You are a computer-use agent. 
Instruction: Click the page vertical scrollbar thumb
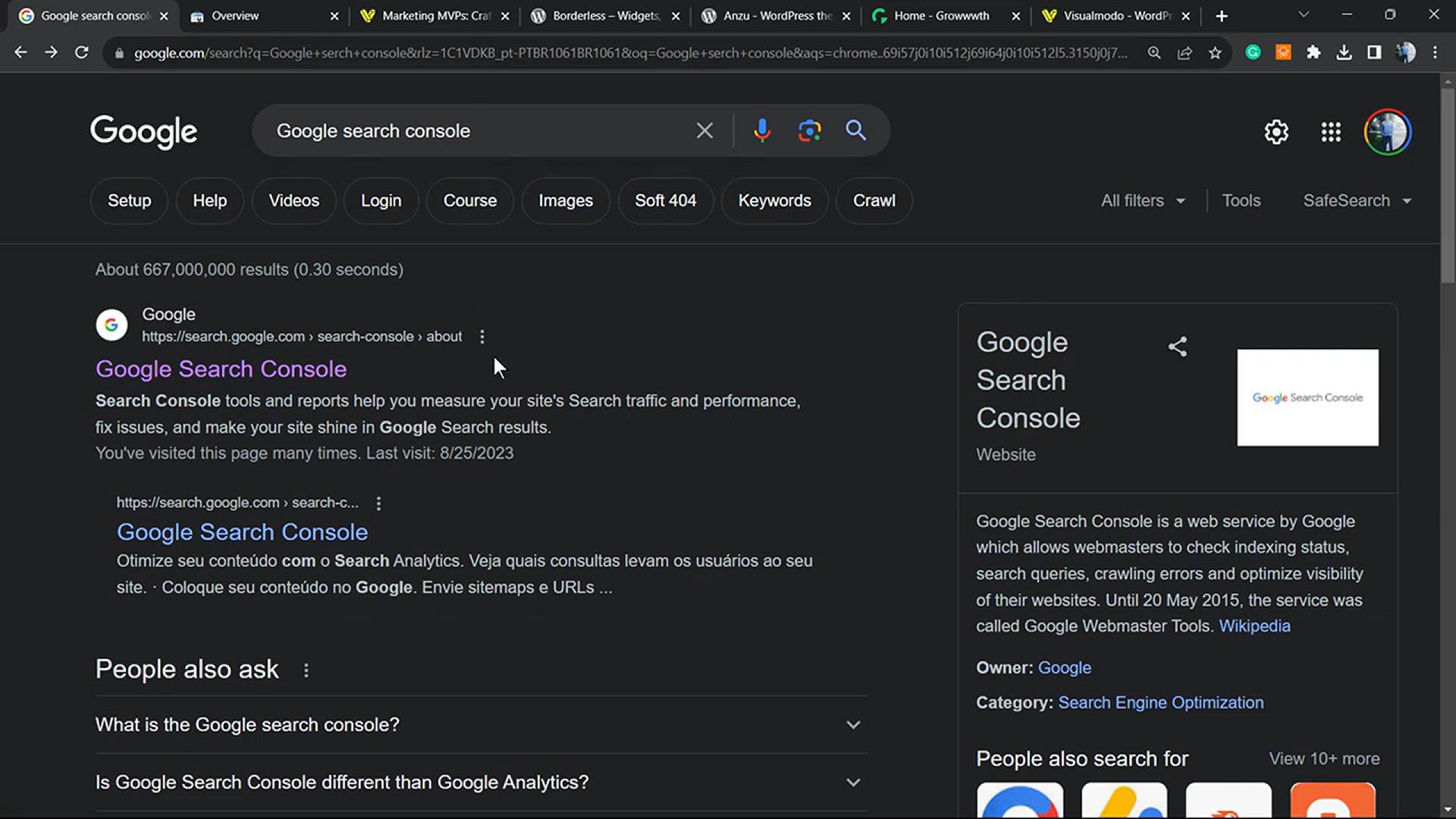(x=1448, y=186)
